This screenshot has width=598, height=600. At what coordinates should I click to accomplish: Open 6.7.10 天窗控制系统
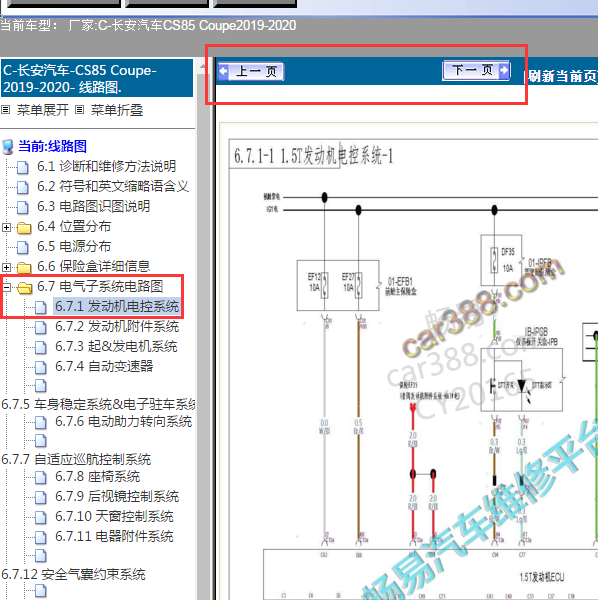[114, 516]
